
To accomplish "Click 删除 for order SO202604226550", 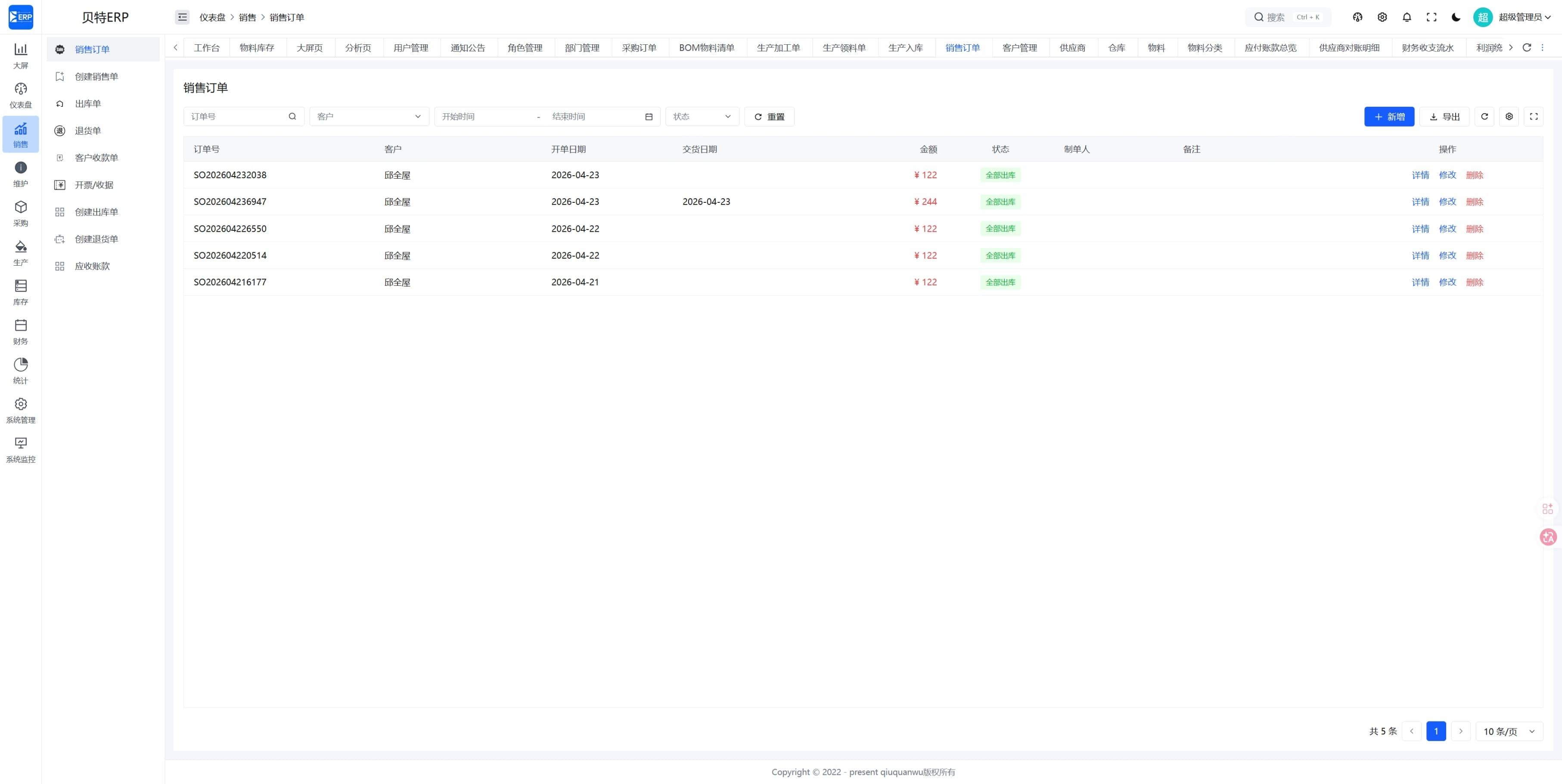I will (x=1475, y=229).
